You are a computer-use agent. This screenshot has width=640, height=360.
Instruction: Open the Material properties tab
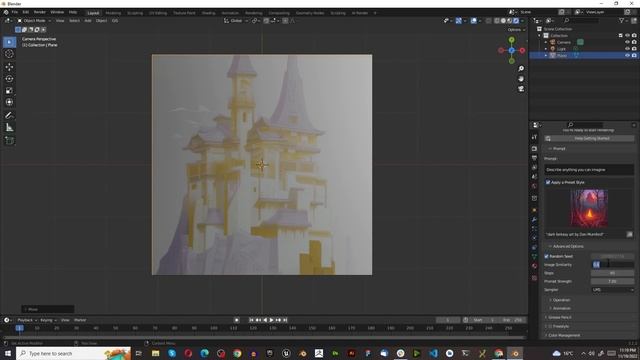pyautogui.click(x=534, y=266)
